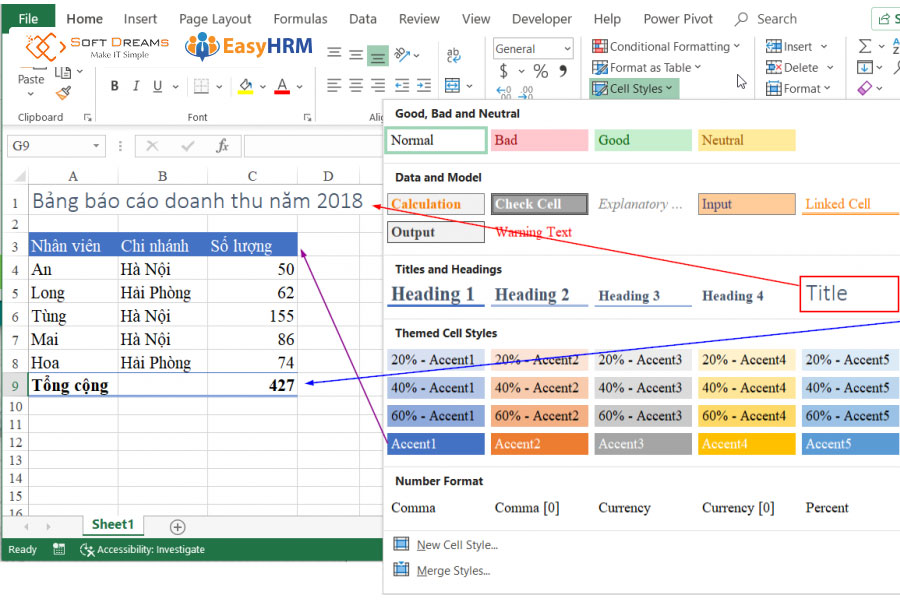Open the Page Layout ribbon tab
The image size is (900, 600).
(215, 19)
